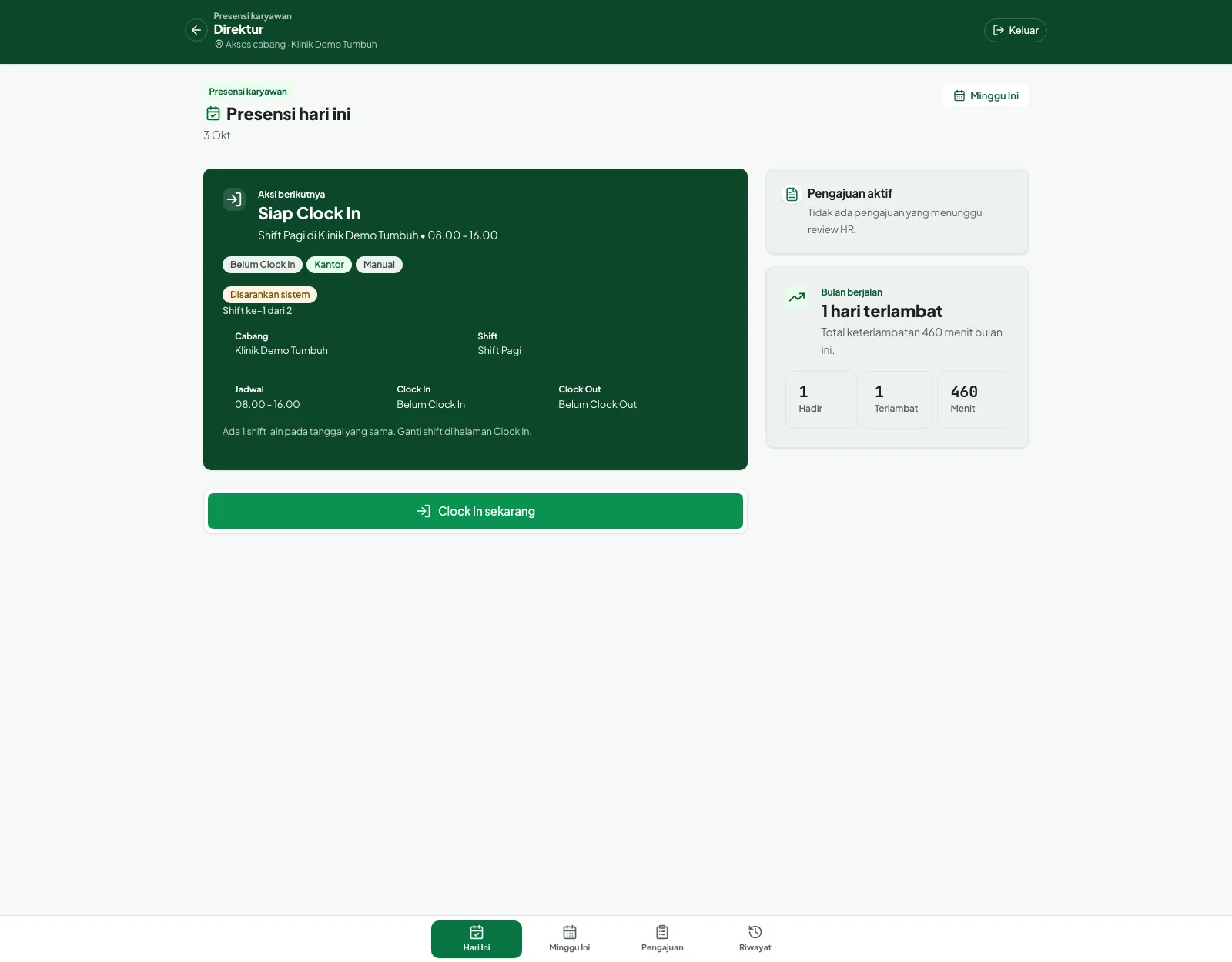
Task: Click the document icon in Pengajuan aktif card
Action: click(x=792, y=194)
